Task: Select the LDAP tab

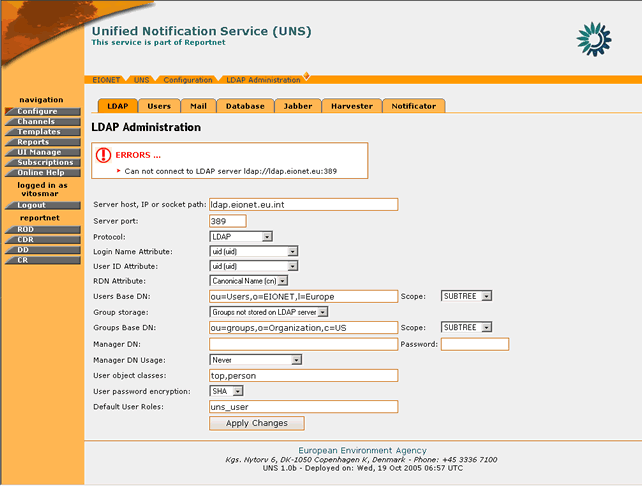Action: pos(118,106)
